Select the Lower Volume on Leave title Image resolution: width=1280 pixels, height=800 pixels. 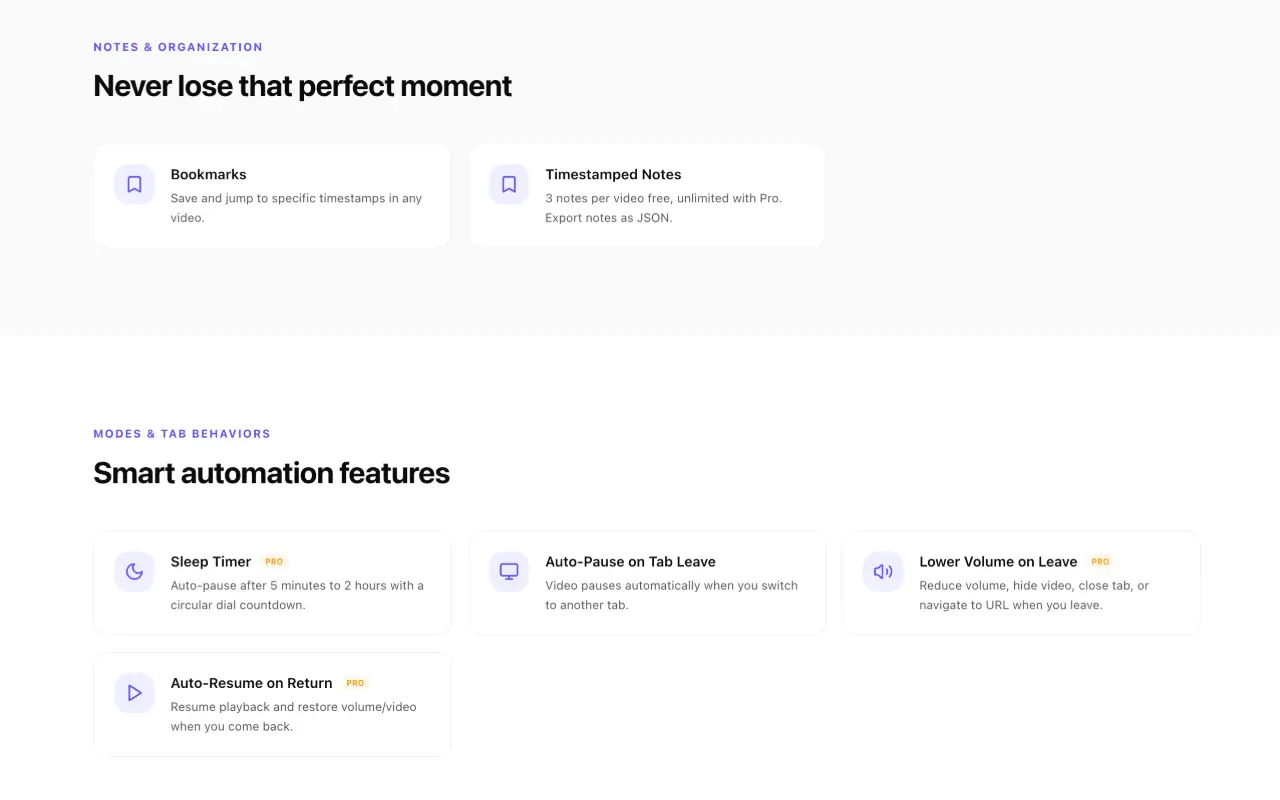[x=998, y=562]
